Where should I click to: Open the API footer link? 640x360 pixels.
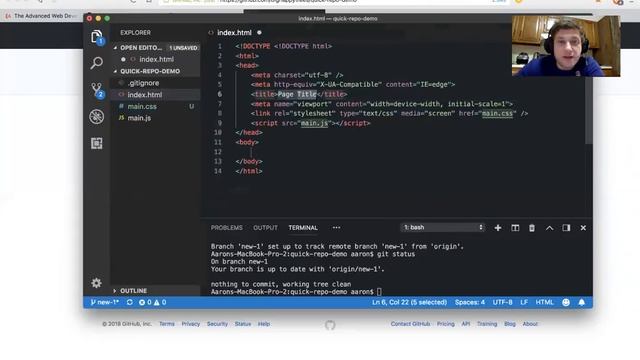(466, 324)
